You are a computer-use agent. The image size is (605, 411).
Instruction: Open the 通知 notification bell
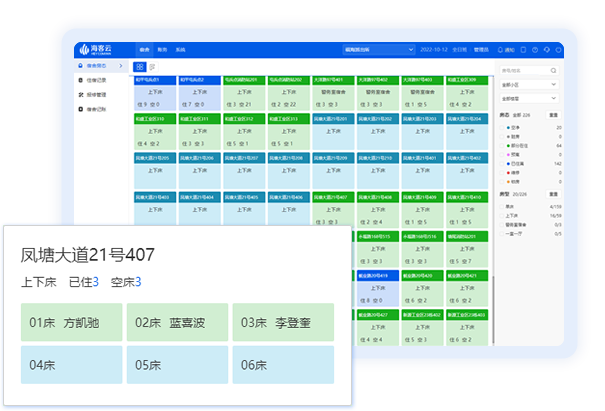coord(505,49)
